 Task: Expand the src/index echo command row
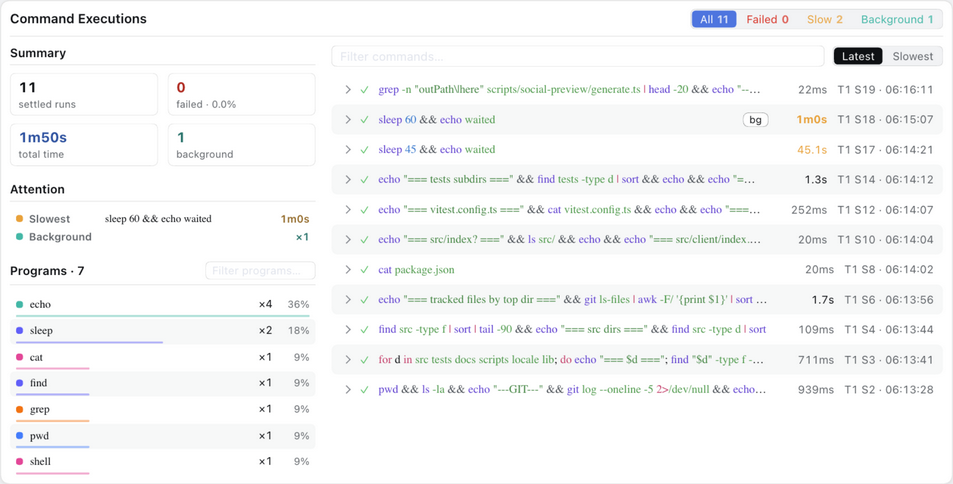[x=348, y=240]
